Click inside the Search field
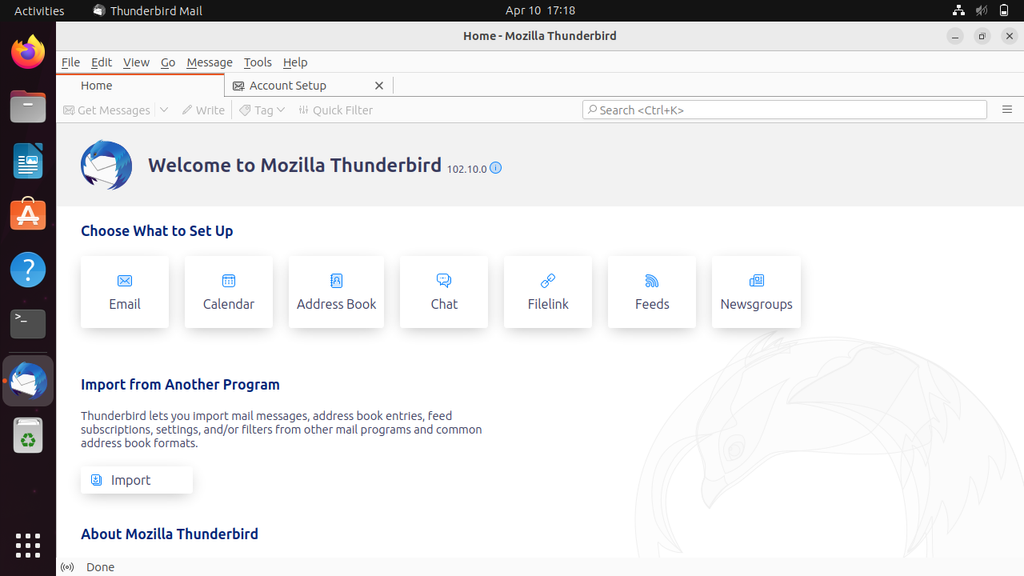The image size is (1024, 576). coord(783,109)
